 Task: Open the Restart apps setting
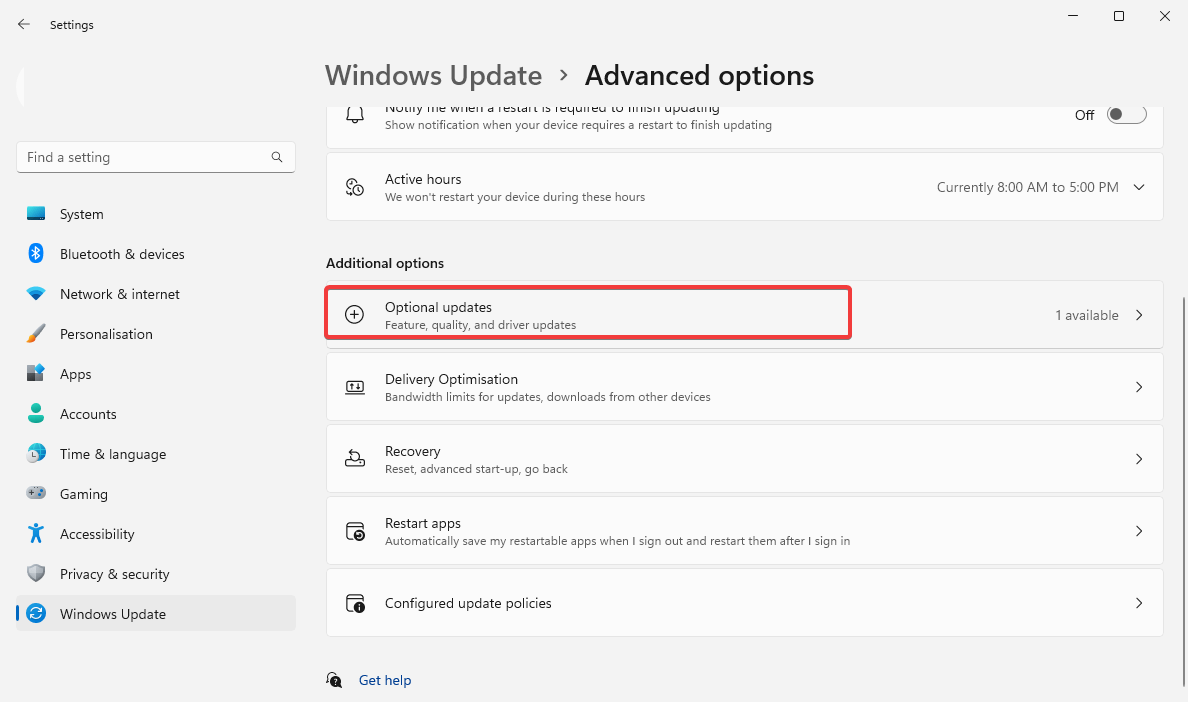(744, 530)
